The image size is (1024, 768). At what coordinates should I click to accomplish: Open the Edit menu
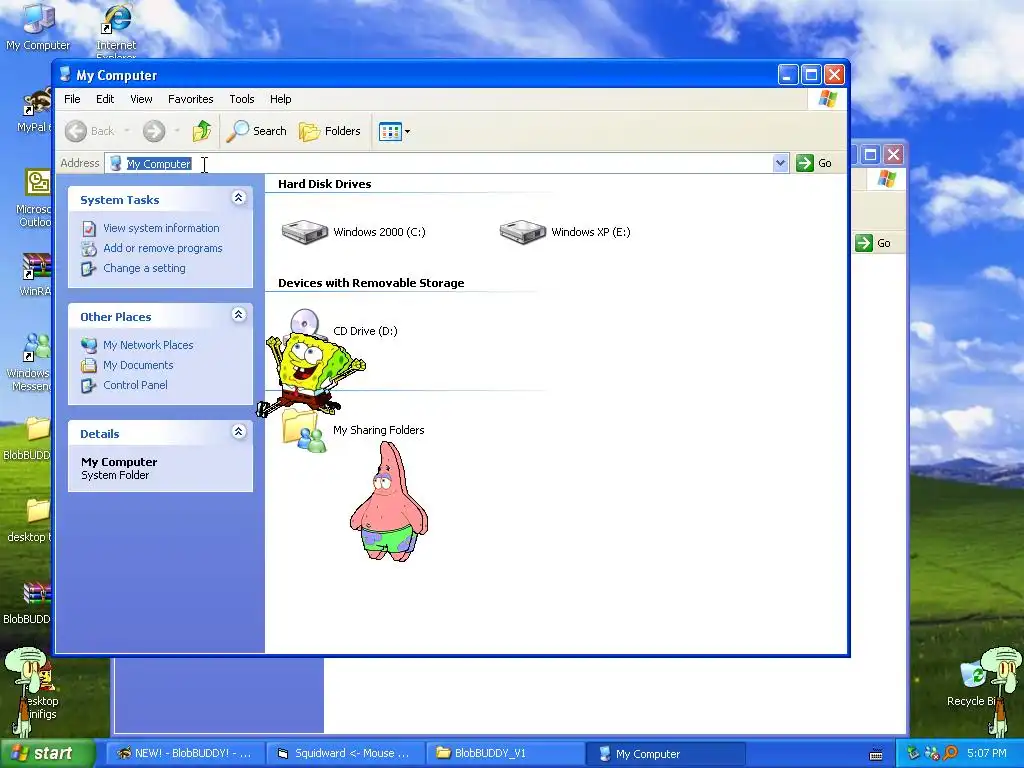[x=105, y=99]
